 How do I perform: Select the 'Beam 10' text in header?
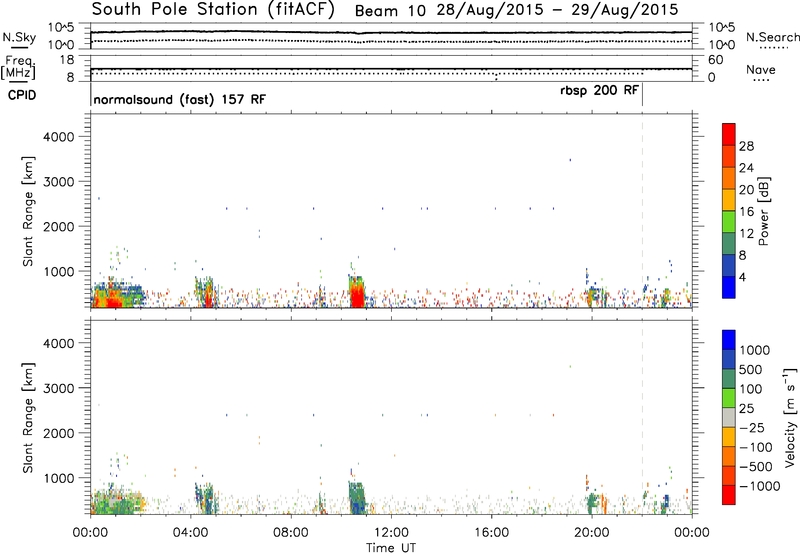pyautogui.click(x=390, y=11)
